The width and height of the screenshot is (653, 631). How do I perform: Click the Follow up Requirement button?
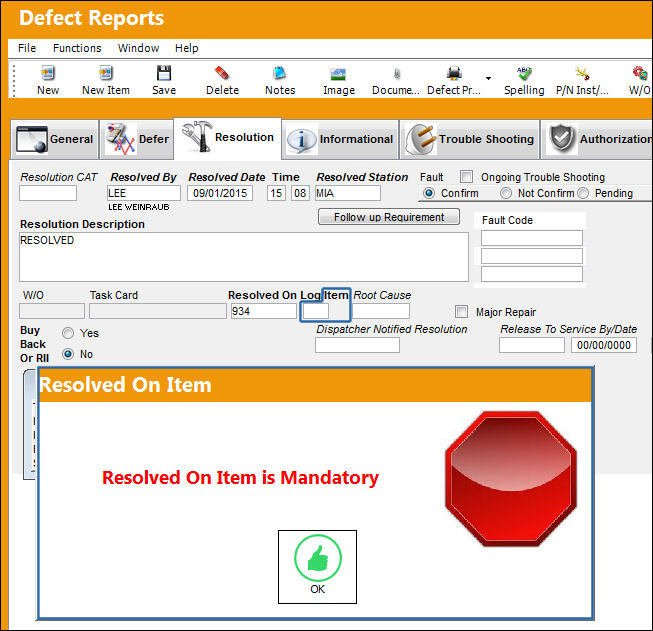[389, 217]
